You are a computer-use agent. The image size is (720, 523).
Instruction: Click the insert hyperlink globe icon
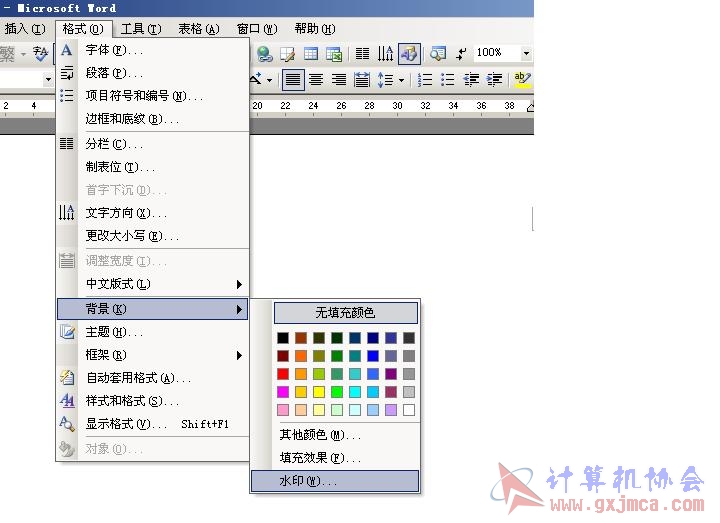click(264, 54)
